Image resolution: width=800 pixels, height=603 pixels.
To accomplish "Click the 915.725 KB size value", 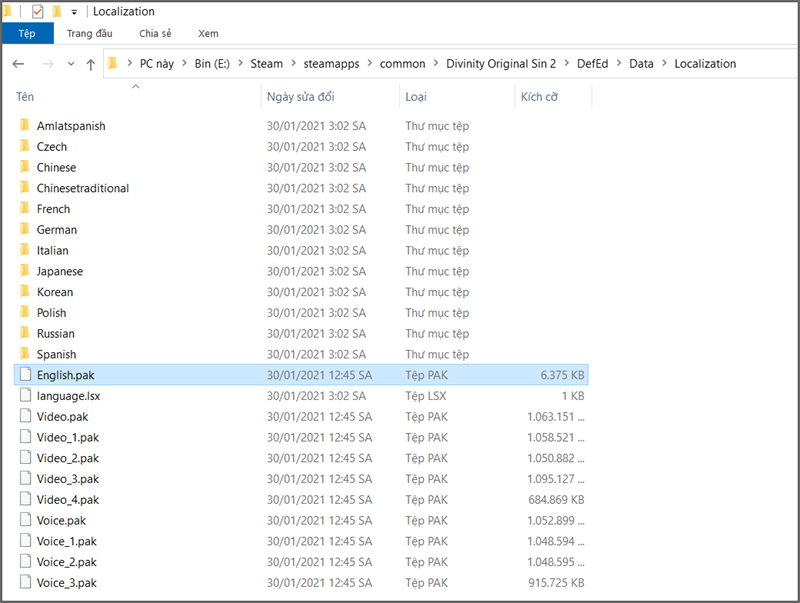I will point(556,583).
